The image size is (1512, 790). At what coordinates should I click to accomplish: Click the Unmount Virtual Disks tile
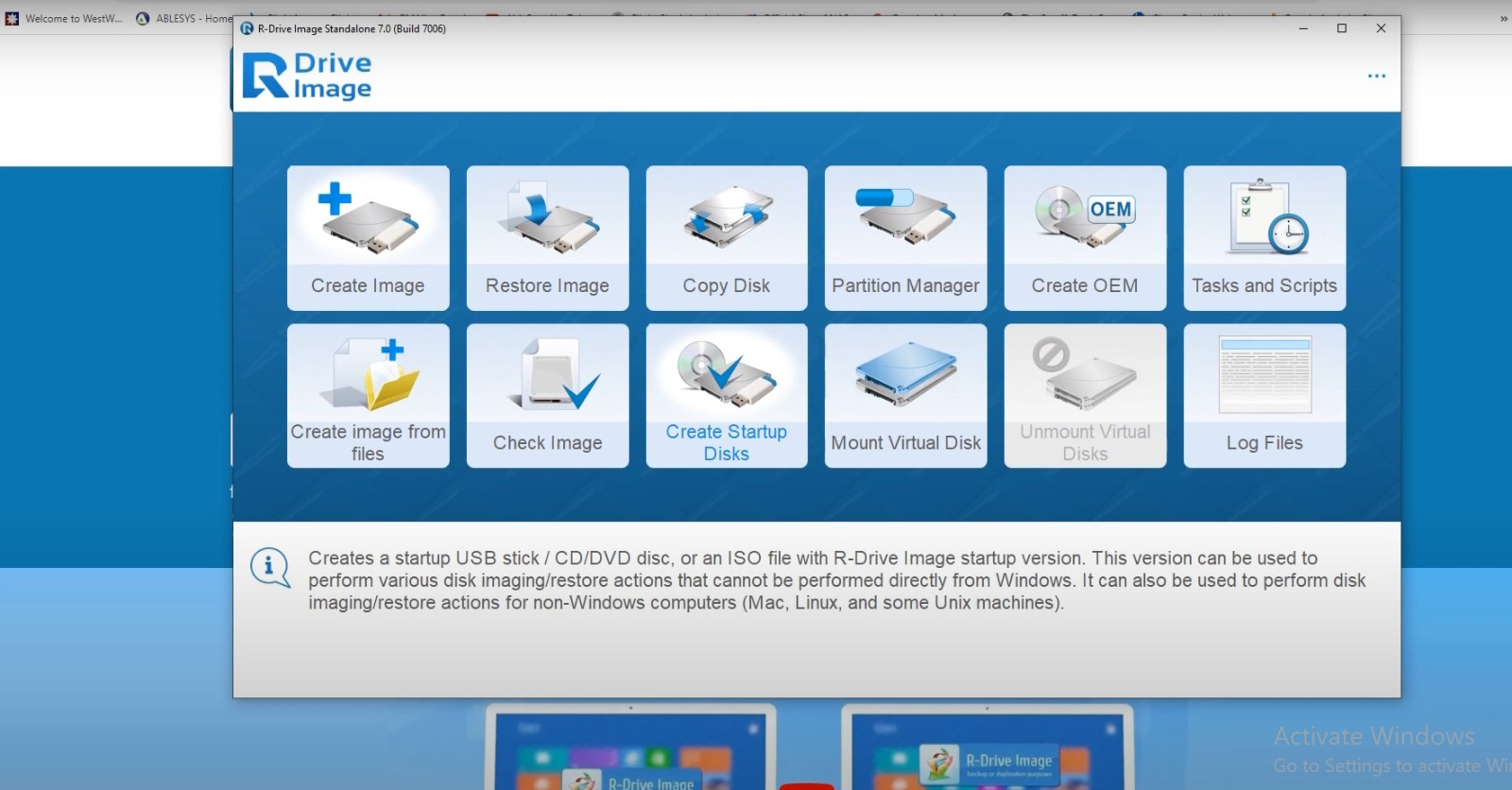click(1085, 396)
